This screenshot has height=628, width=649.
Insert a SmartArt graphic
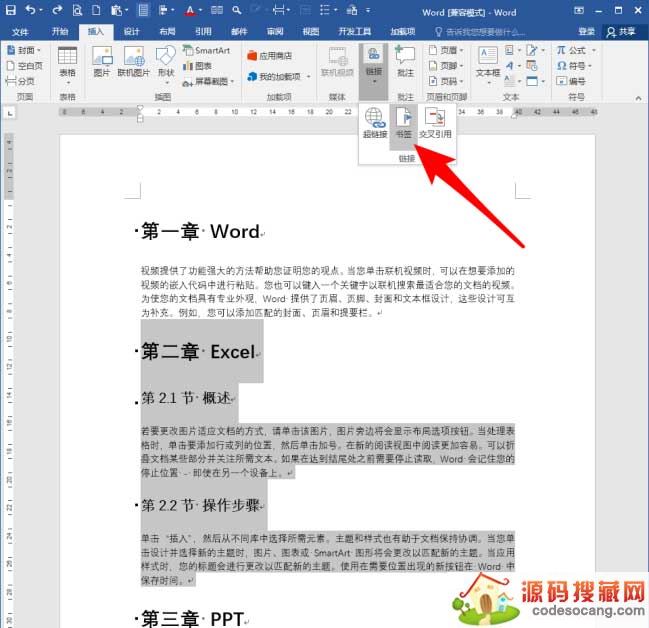(206, 49)
